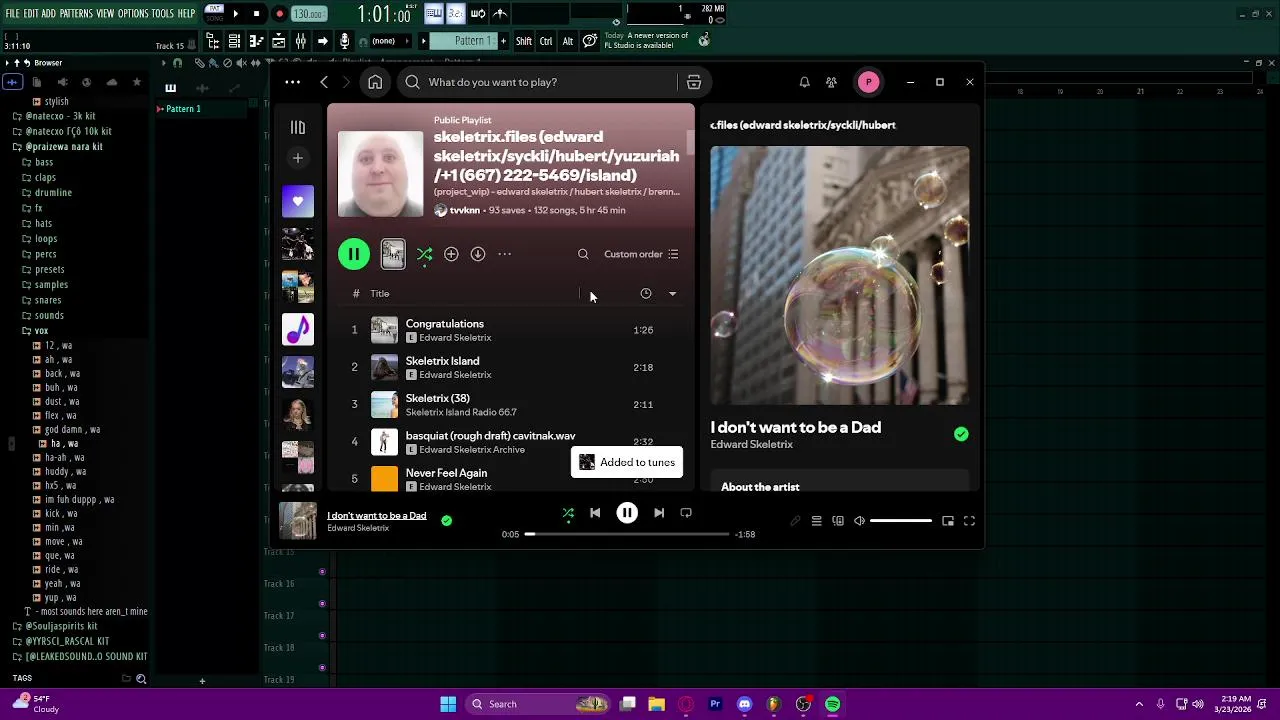Open FL Studio EDIT menu

pyautogui.click(x=32, y=13)
